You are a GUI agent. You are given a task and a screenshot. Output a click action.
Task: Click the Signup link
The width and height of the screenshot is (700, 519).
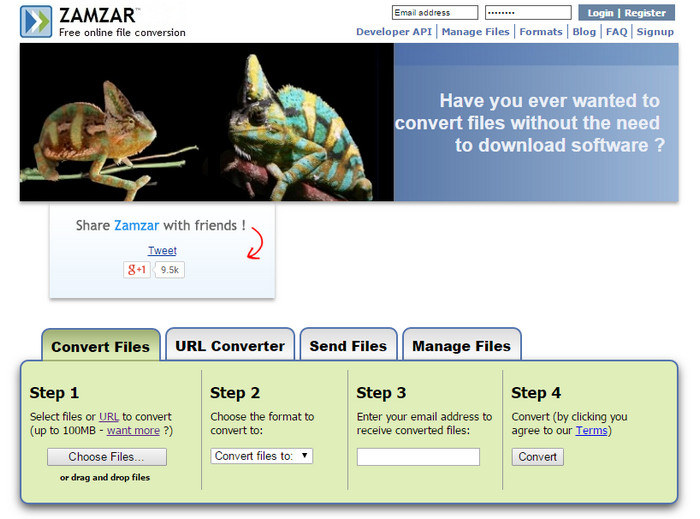tap(655, 32)
